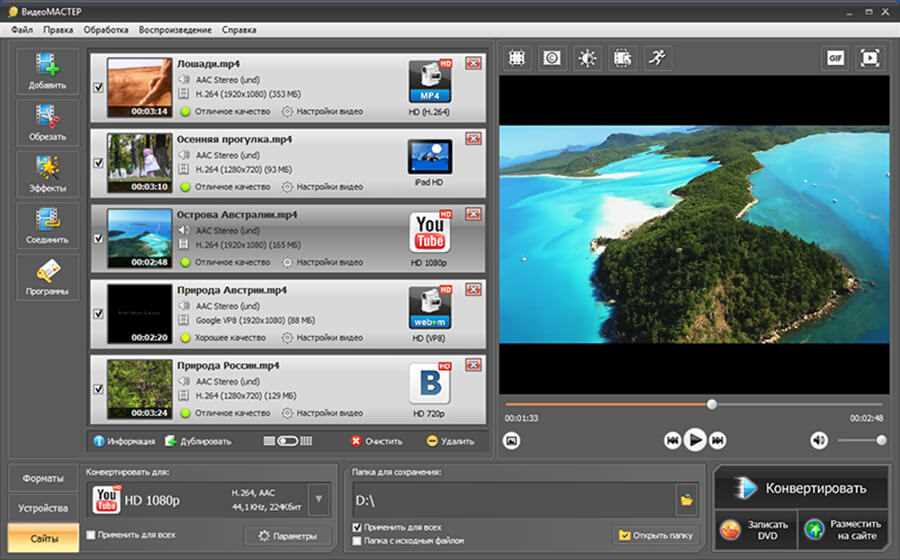Image resolution: width=900 pixels, height=560 pixels.
Task: Play the video in preview
Action: pyautogui.click(x=695, y=441)
